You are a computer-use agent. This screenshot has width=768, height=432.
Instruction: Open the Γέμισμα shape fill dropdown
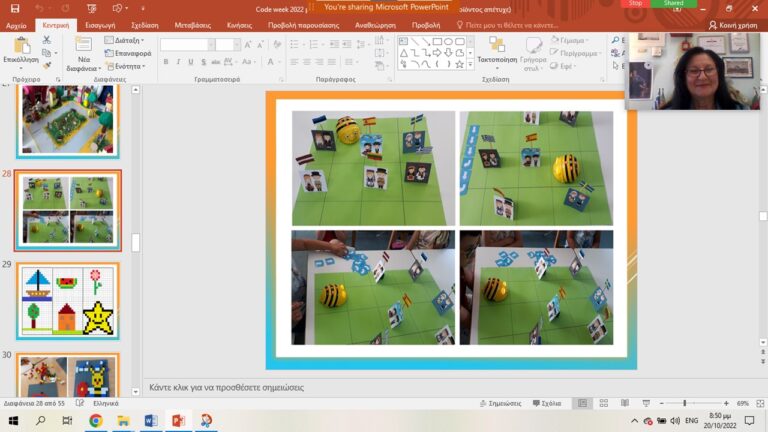tap(573, 41)
